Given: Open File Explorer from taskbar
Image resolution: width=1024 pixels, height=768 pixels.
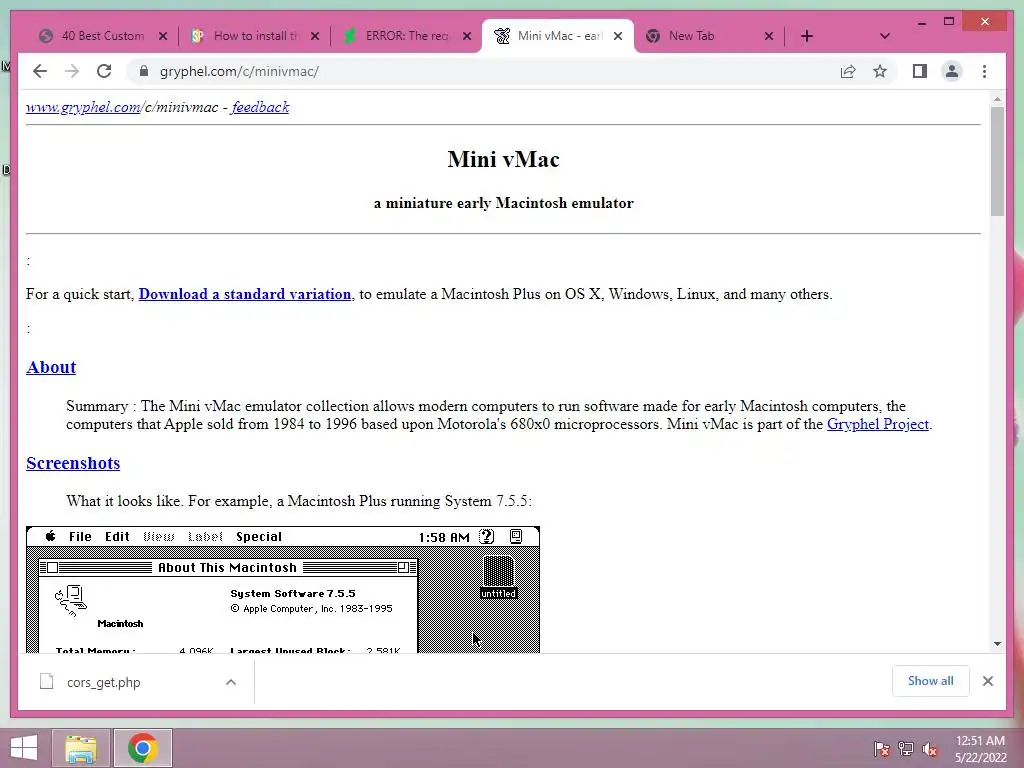Looking at the screenshot, I should click(80, 748).
